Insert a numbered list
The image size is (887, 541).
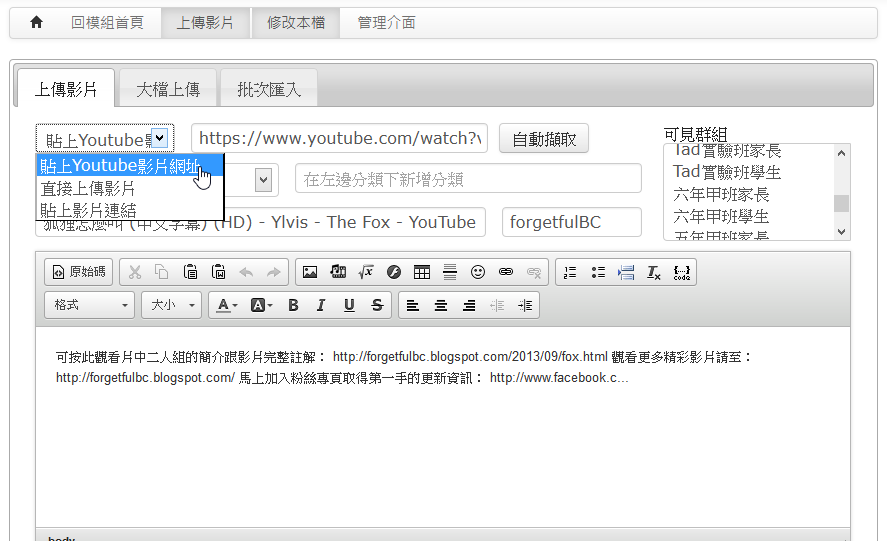[x=570, y=272]
